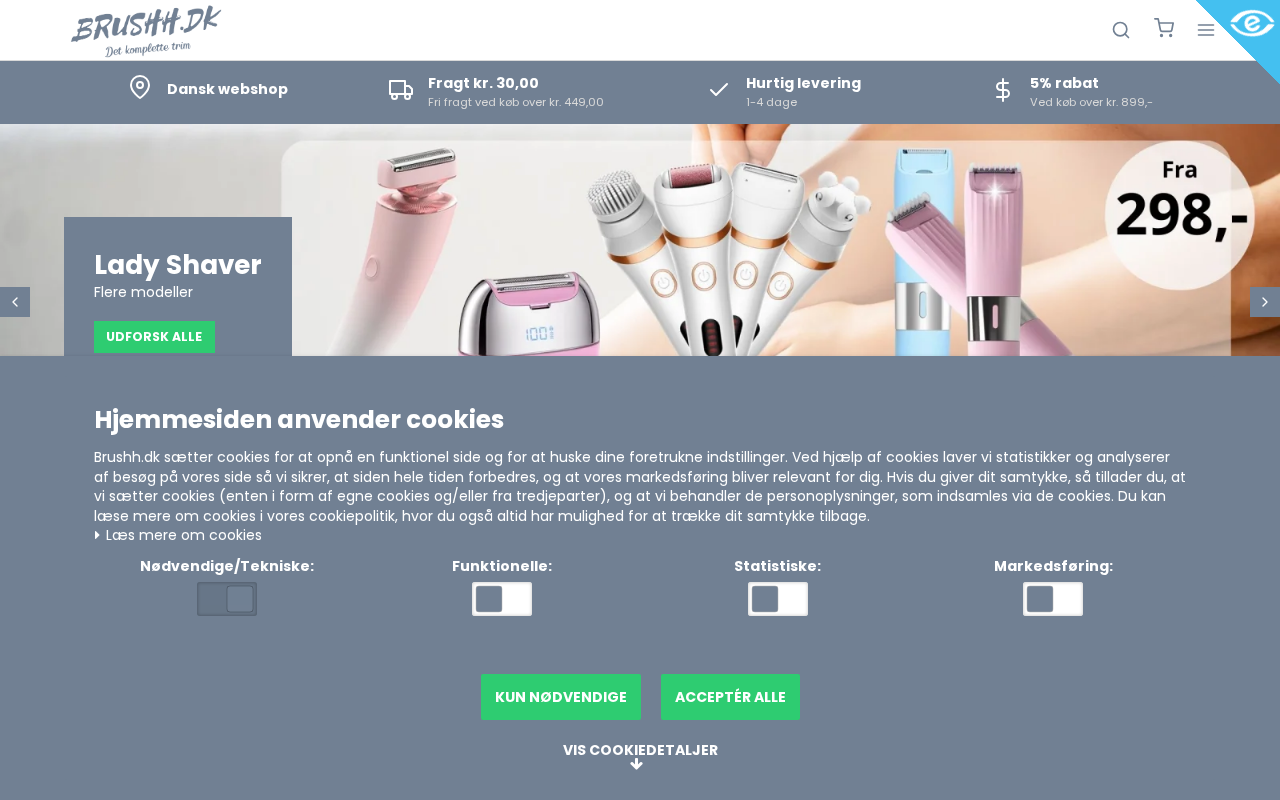The image size is (1280, 800).
Task: Open the search magnifier icon
Action: (x=1121, y=30)
